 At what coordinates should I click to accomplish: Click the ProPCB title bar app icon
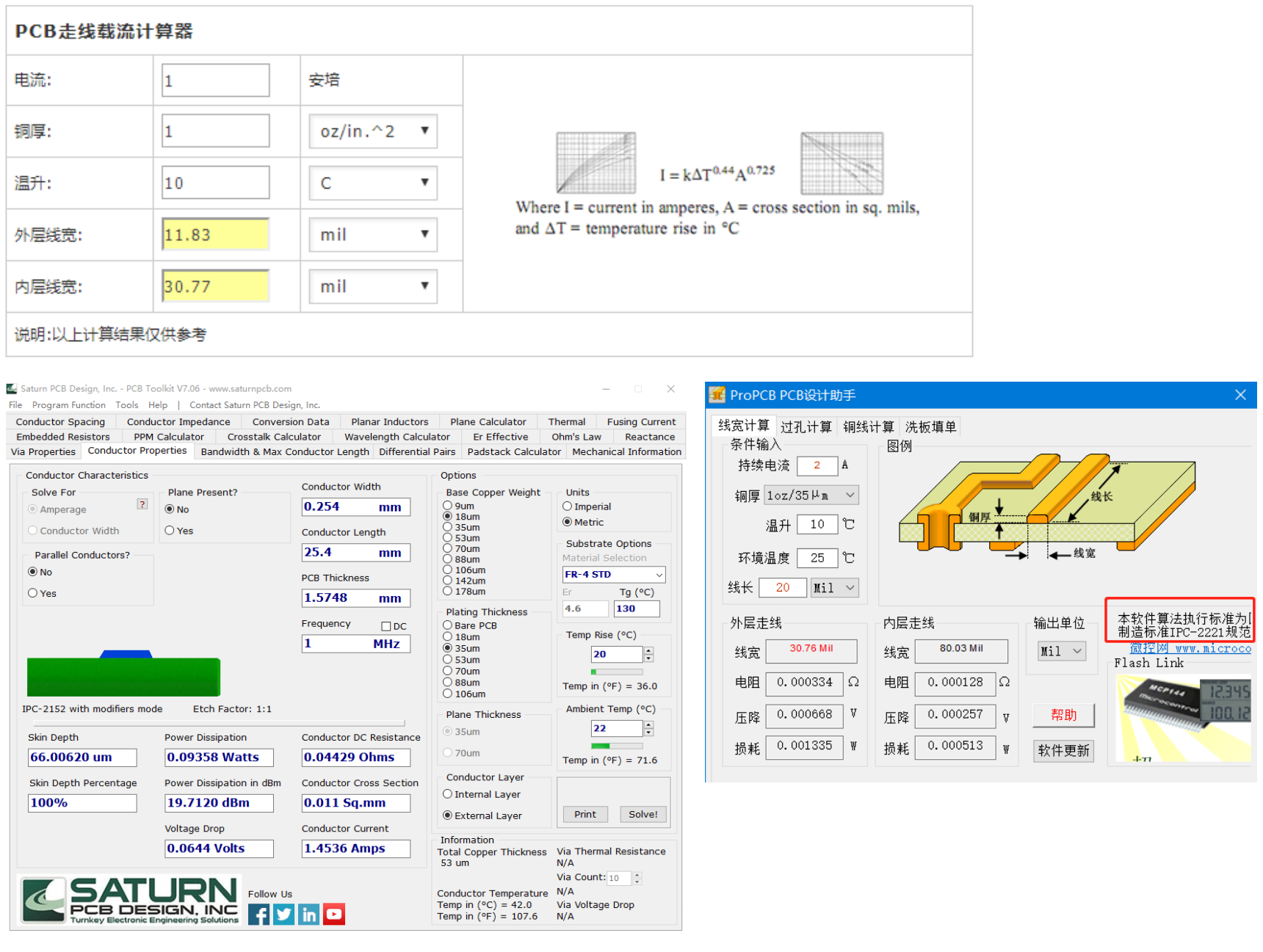pos(717,395)
